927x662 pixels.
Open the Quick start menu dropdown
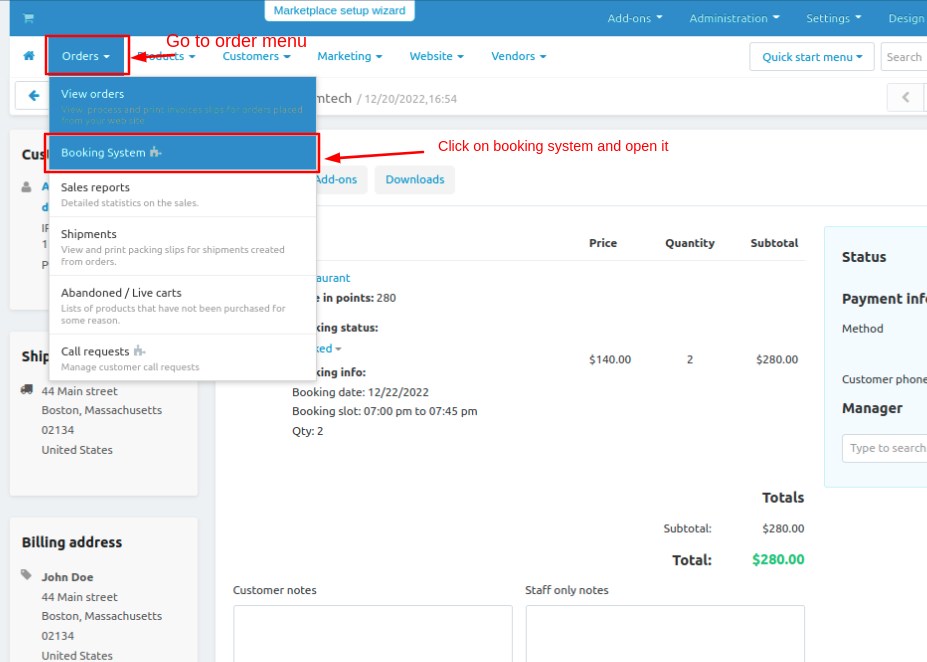coord(811,57)
